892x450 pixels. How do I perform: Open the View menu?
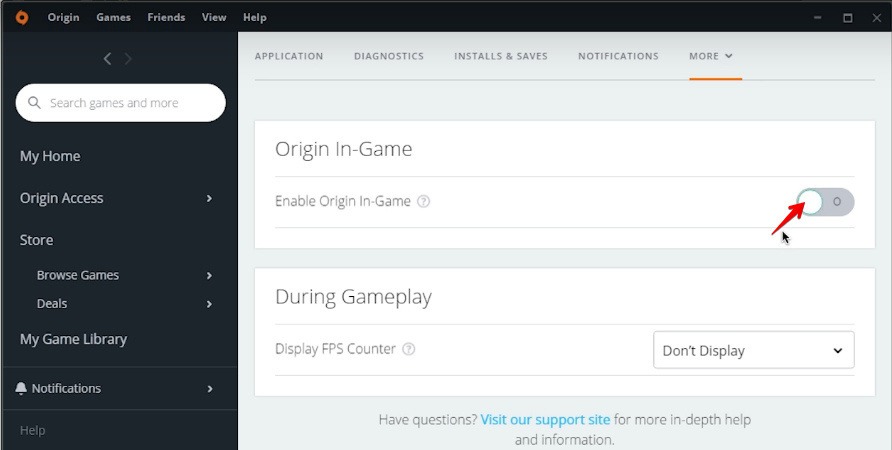pyautogui.click(x=214, y=18)
